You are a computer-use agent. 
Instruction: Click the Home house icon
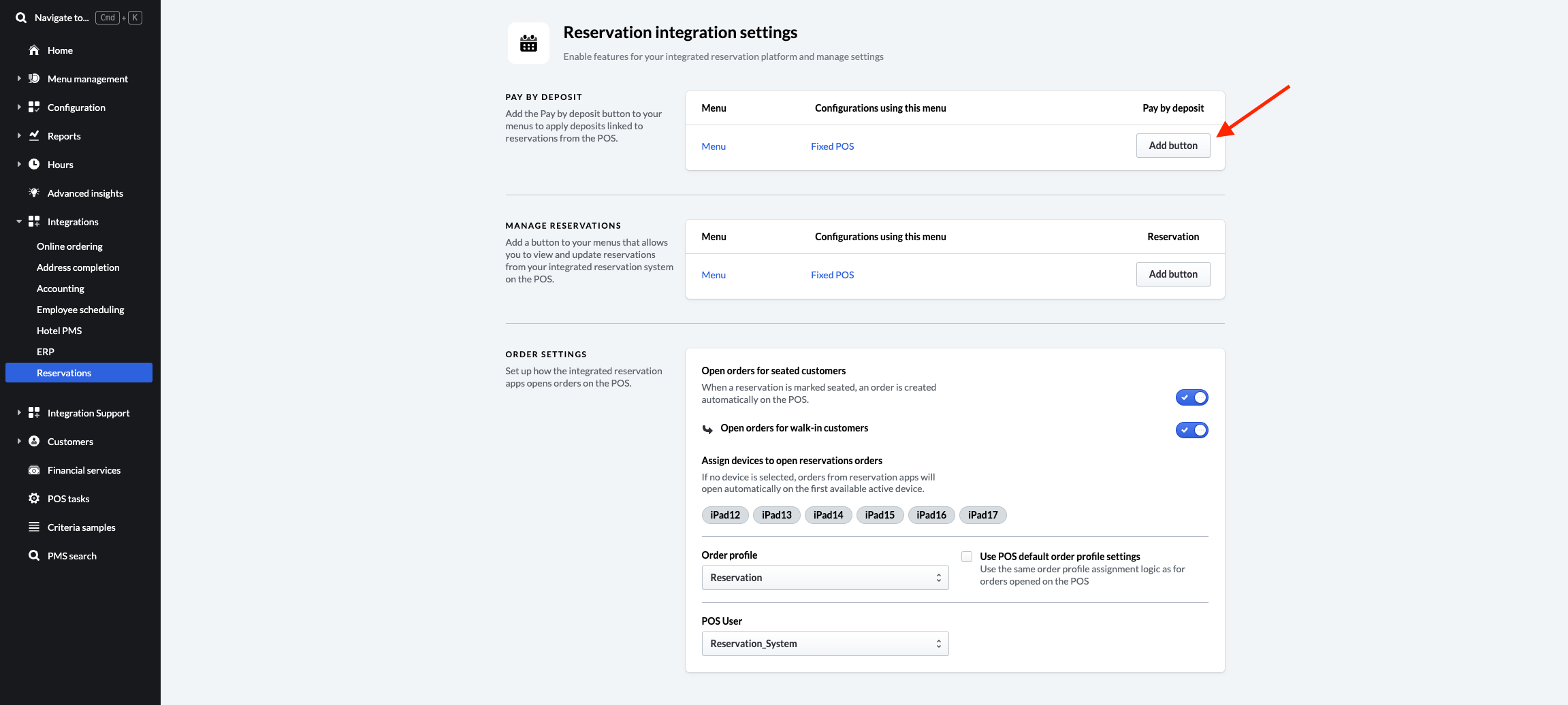(34, 50)
